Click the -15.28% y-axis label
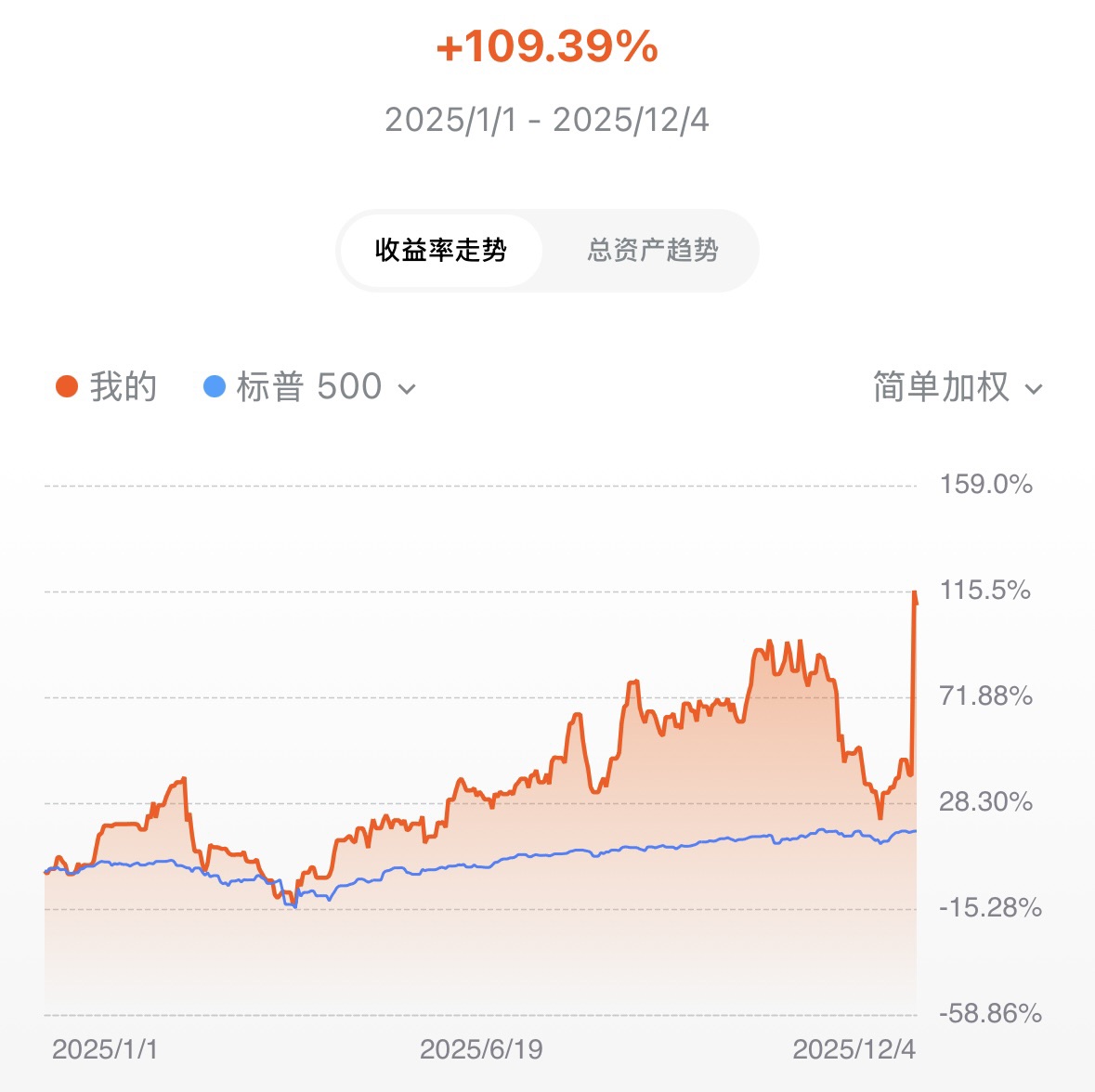 tap(989, 907)
